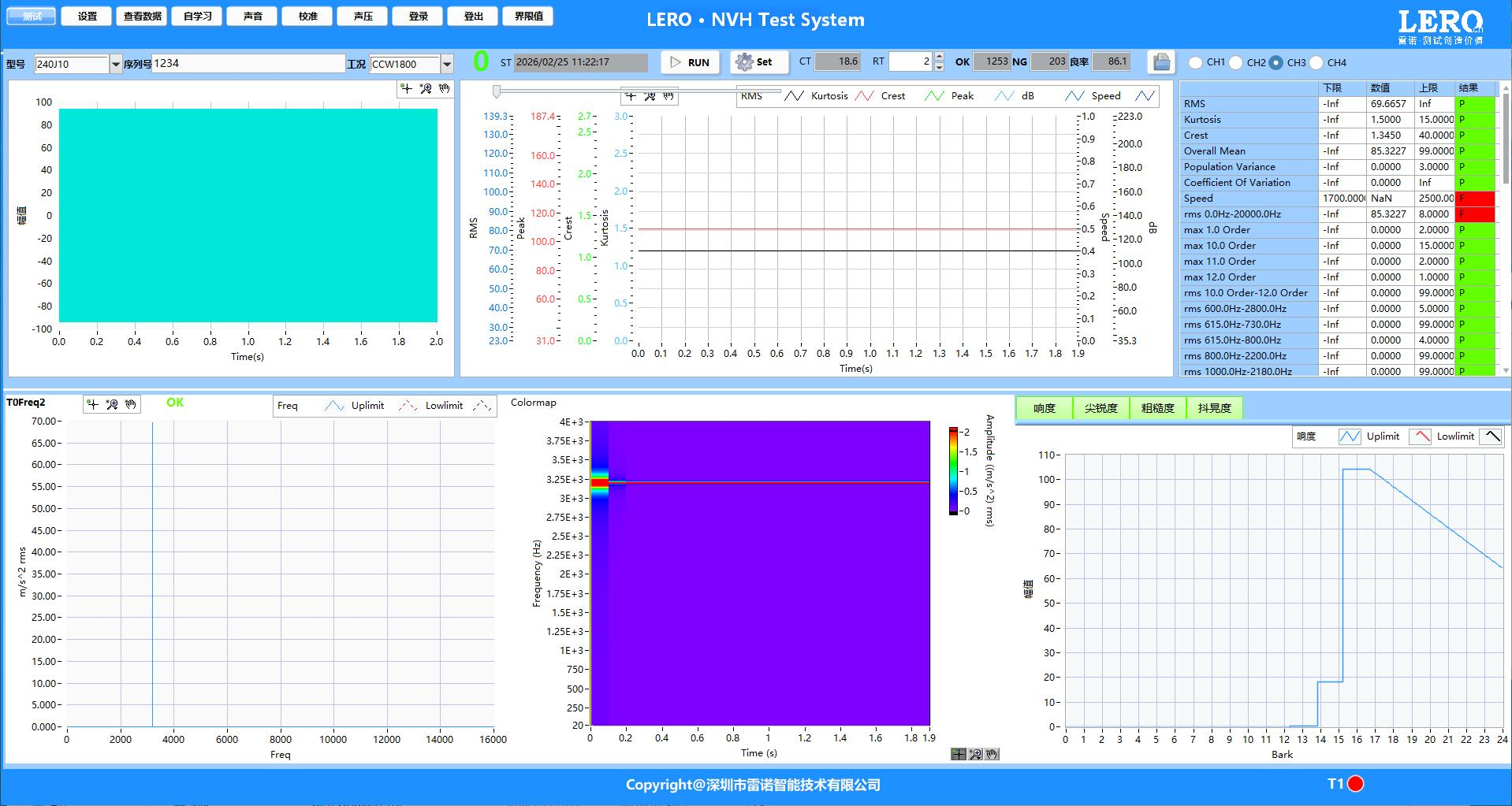Click the Peak legend plot sample

coord(1004,96)
